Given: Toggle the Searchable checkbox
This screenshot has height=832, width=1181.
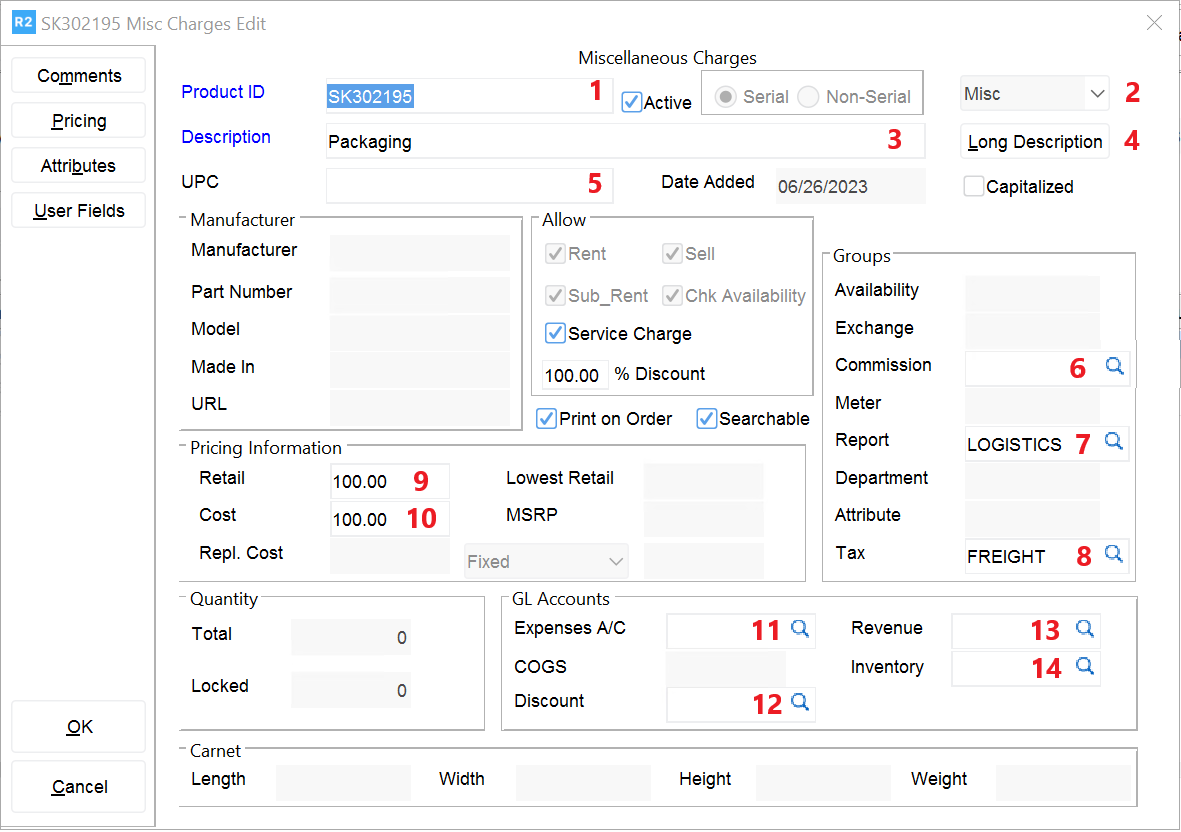Looking at the screenshot, I should tap(707, 419).
